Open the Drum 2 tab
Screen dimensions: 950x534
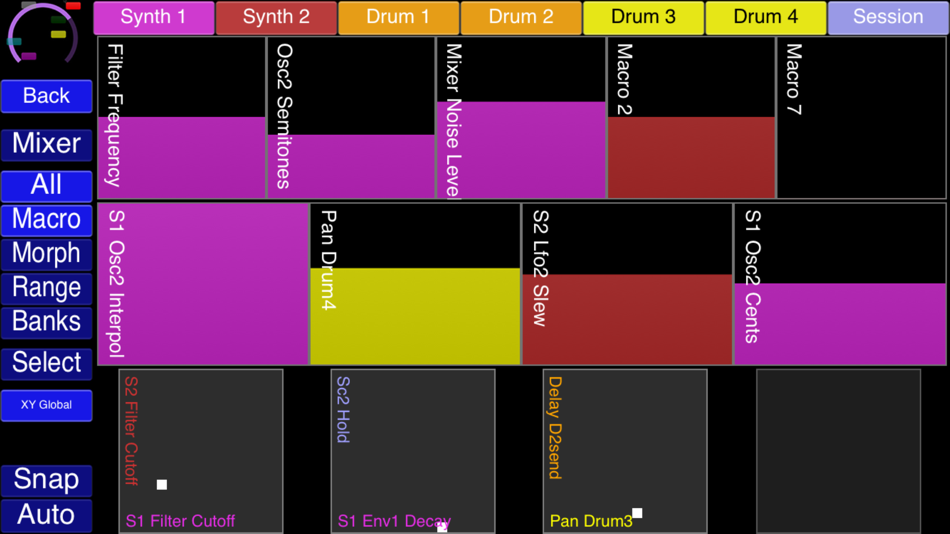click(x=521, y=17)
